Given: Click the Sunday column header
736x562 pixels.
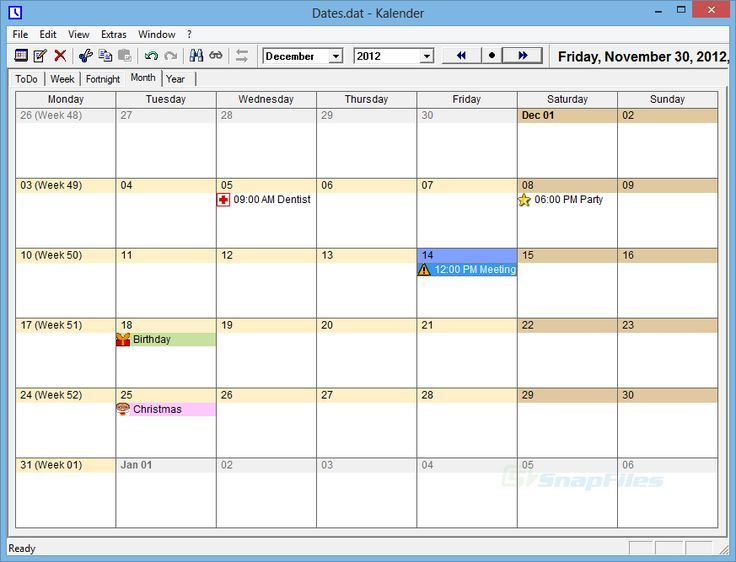Looking at the screenshot, I should [667, 99].
